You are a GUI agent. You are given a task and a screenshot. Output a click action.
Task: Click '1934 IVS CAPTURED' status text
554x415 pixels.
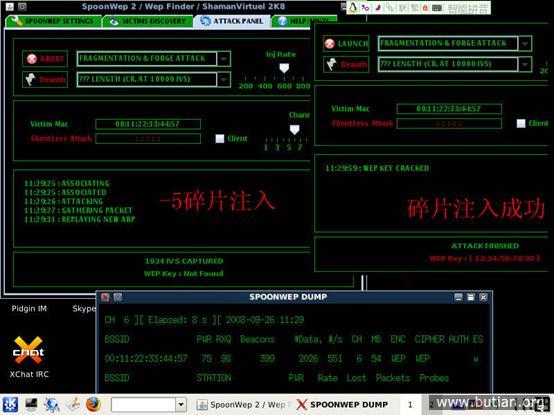pyautogui.click(x=184, y=261)
